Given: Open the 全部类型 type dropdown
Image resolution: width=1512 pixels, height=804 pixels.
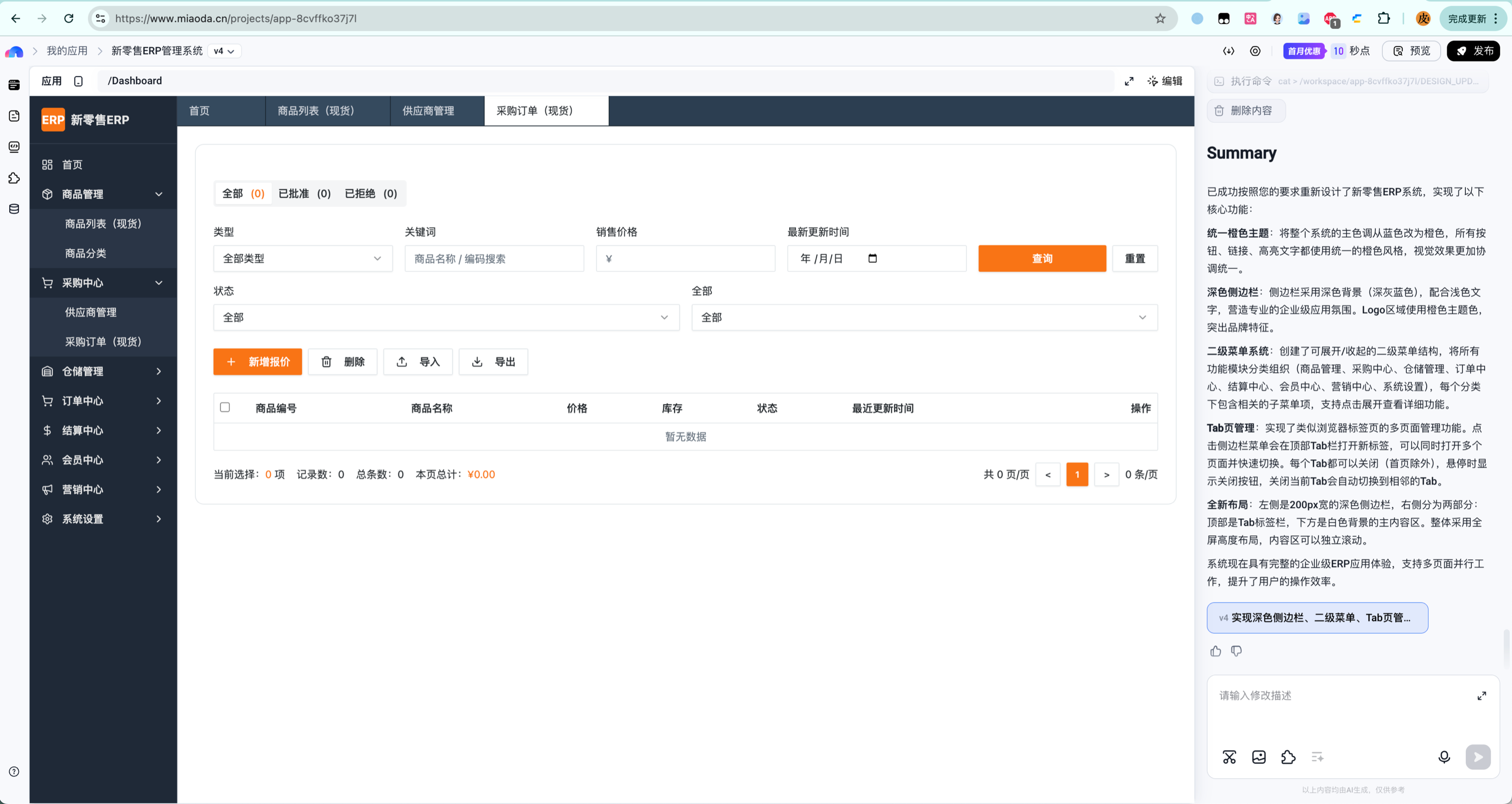Looking at the screenshot, I should (x=302, y=259).
